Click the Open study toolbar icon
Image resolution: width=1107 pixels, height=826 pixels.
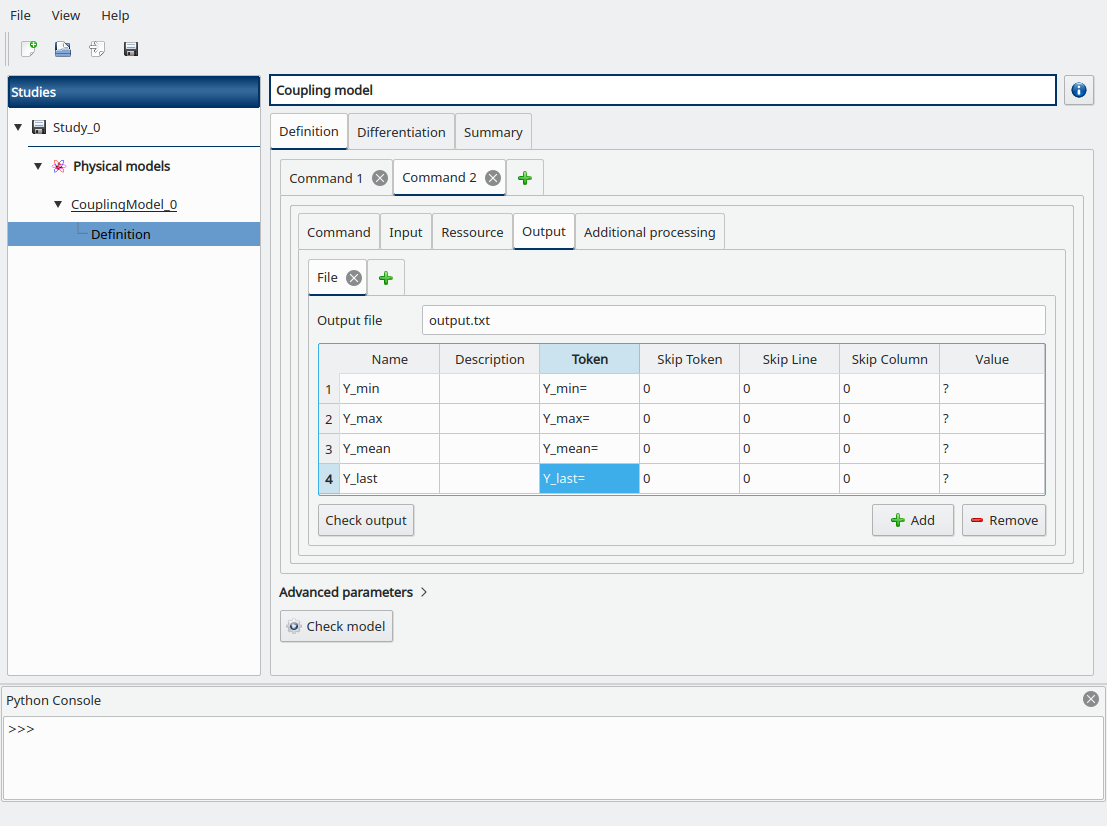[x=63, y=49]
